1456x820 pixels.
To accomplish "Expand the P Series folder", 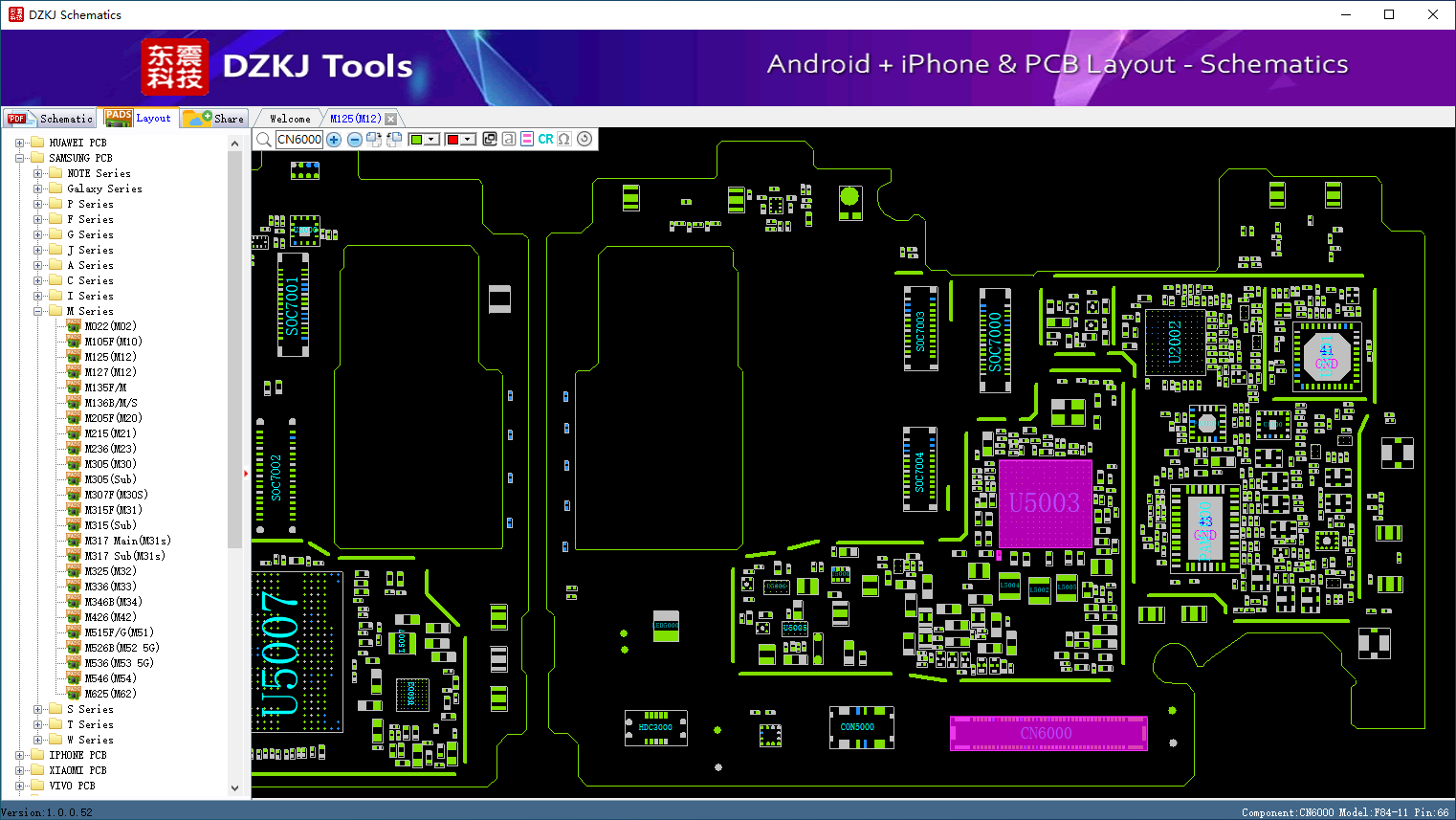I will click(x=38, y=204).
